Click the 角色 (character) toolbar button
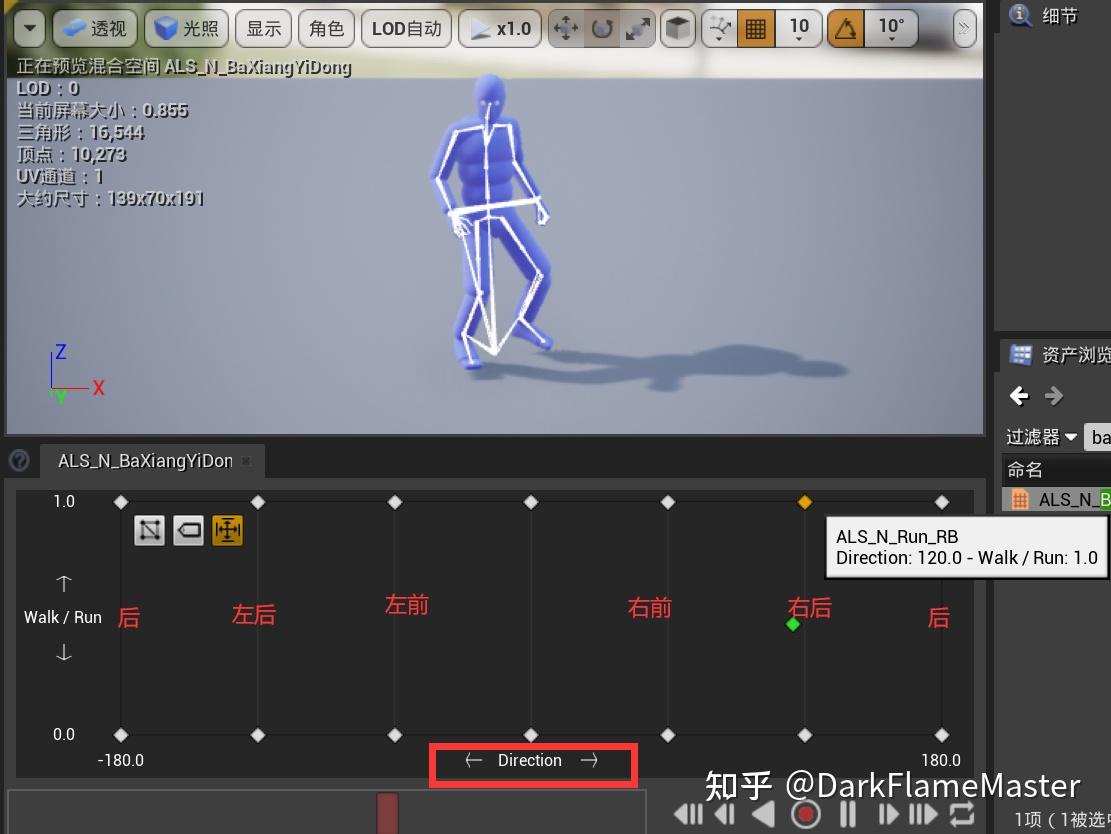The image size is (1111, 834). [x=326, y=28]
